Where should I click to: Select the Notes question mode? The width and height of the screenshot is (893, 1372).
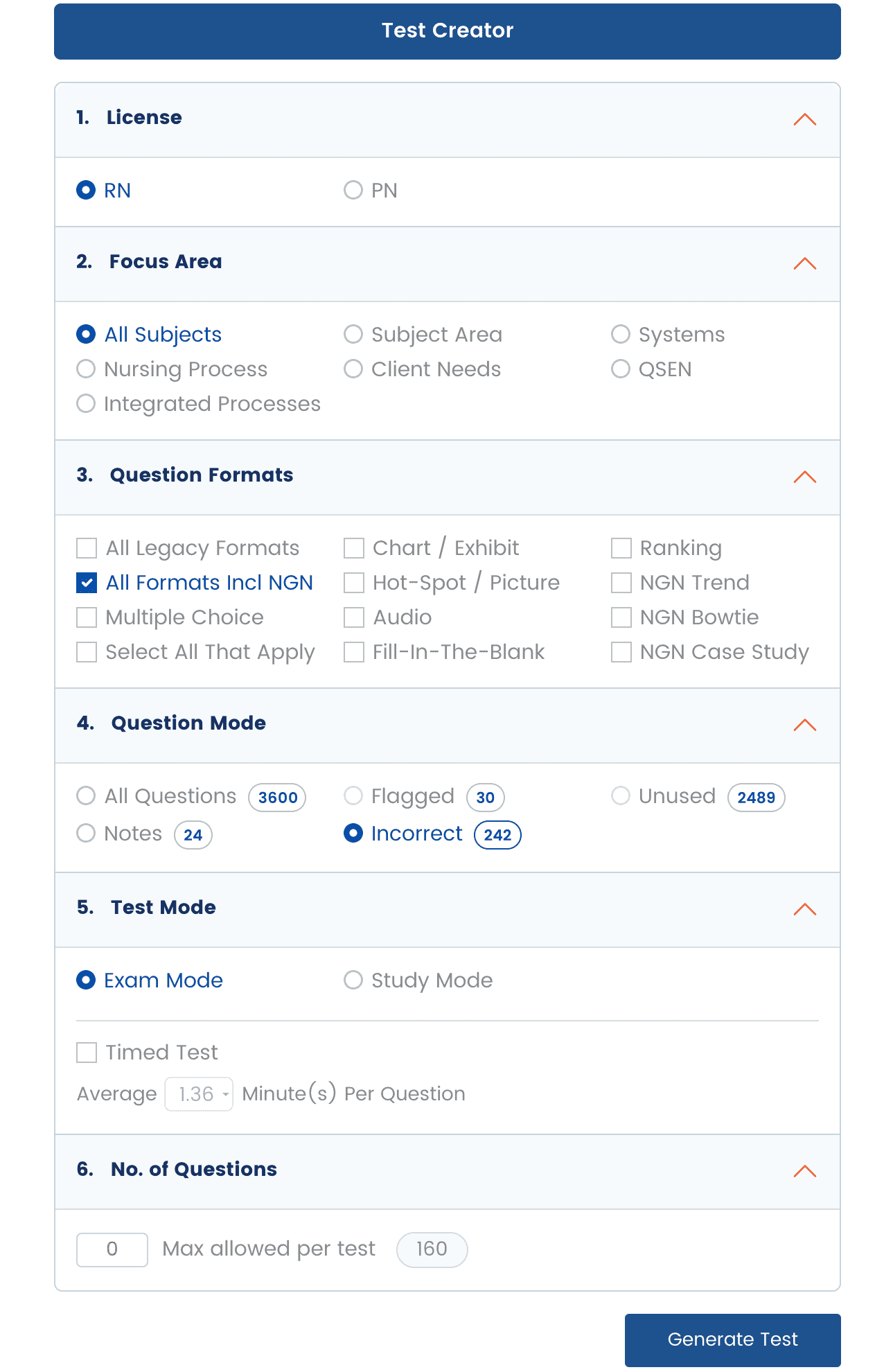86,833
